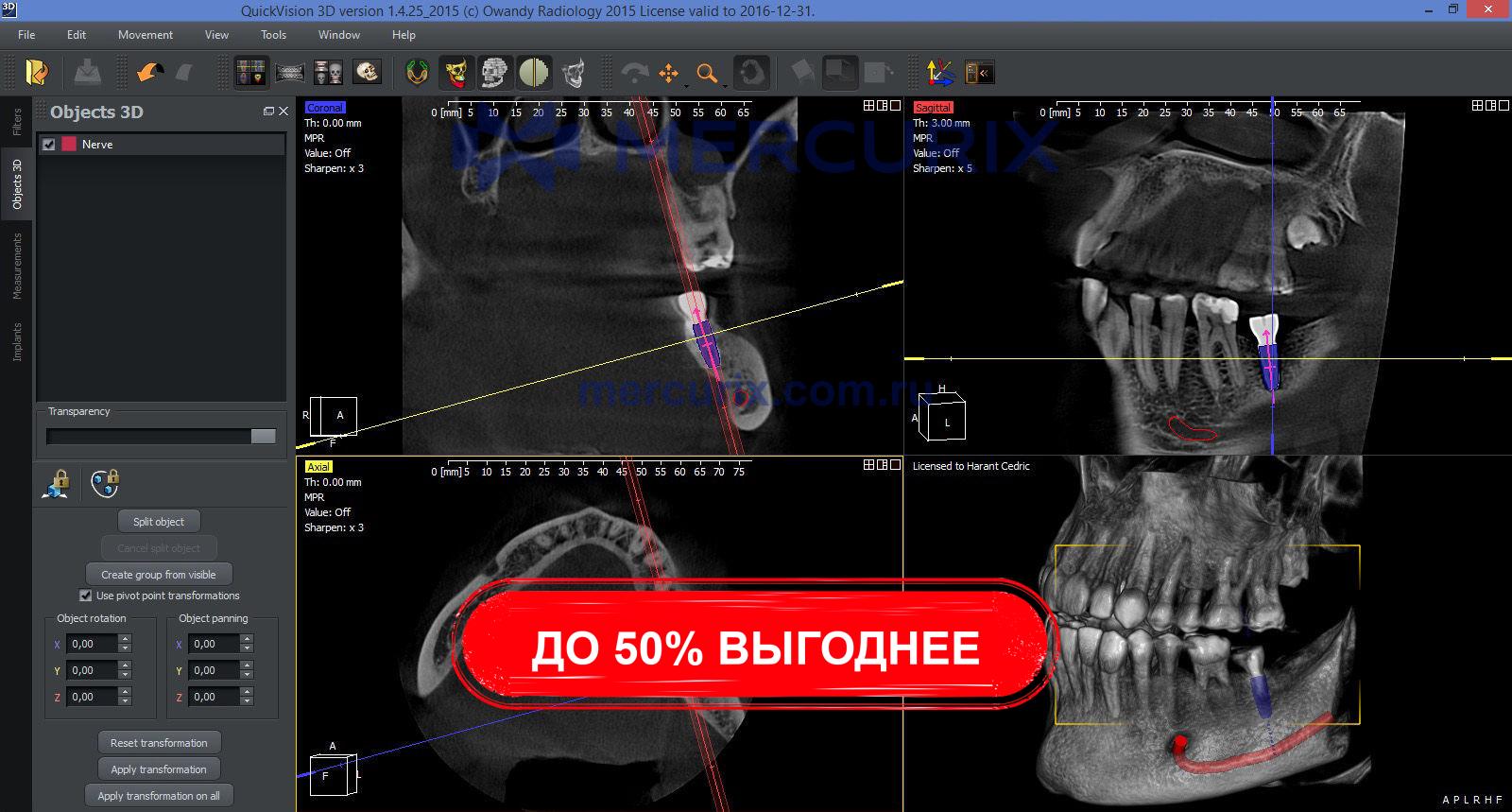
Task: Maximize the Coronal view pane
Action: click(895, 106)
